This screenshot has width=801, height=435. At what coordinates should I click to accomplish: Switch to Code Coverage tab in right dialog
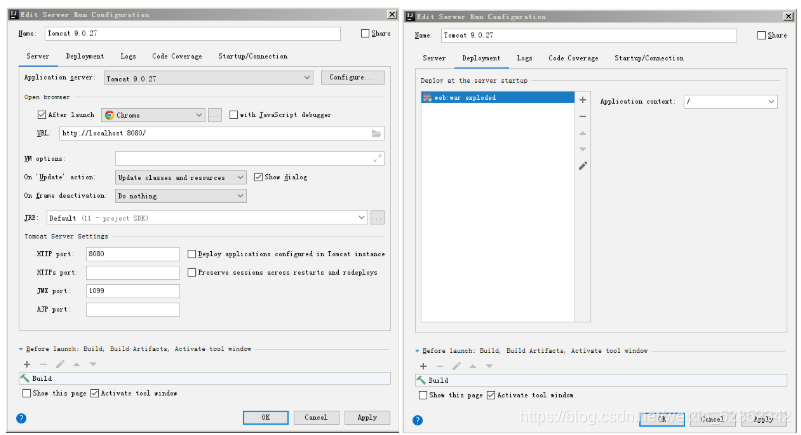pos(574,58)
